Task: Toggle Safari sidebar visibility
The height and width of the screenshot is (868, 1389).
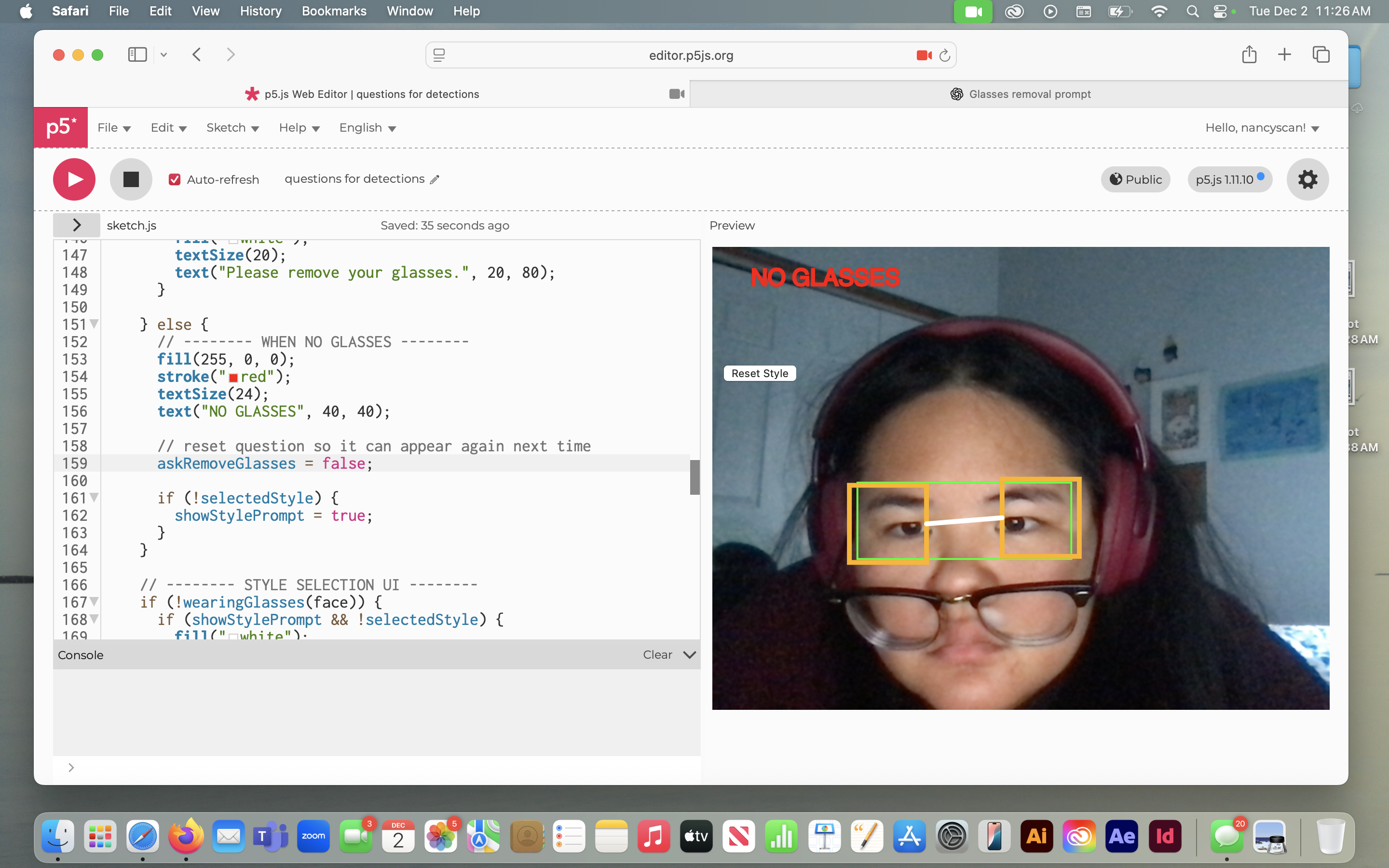Action: [x=137, y=54]
